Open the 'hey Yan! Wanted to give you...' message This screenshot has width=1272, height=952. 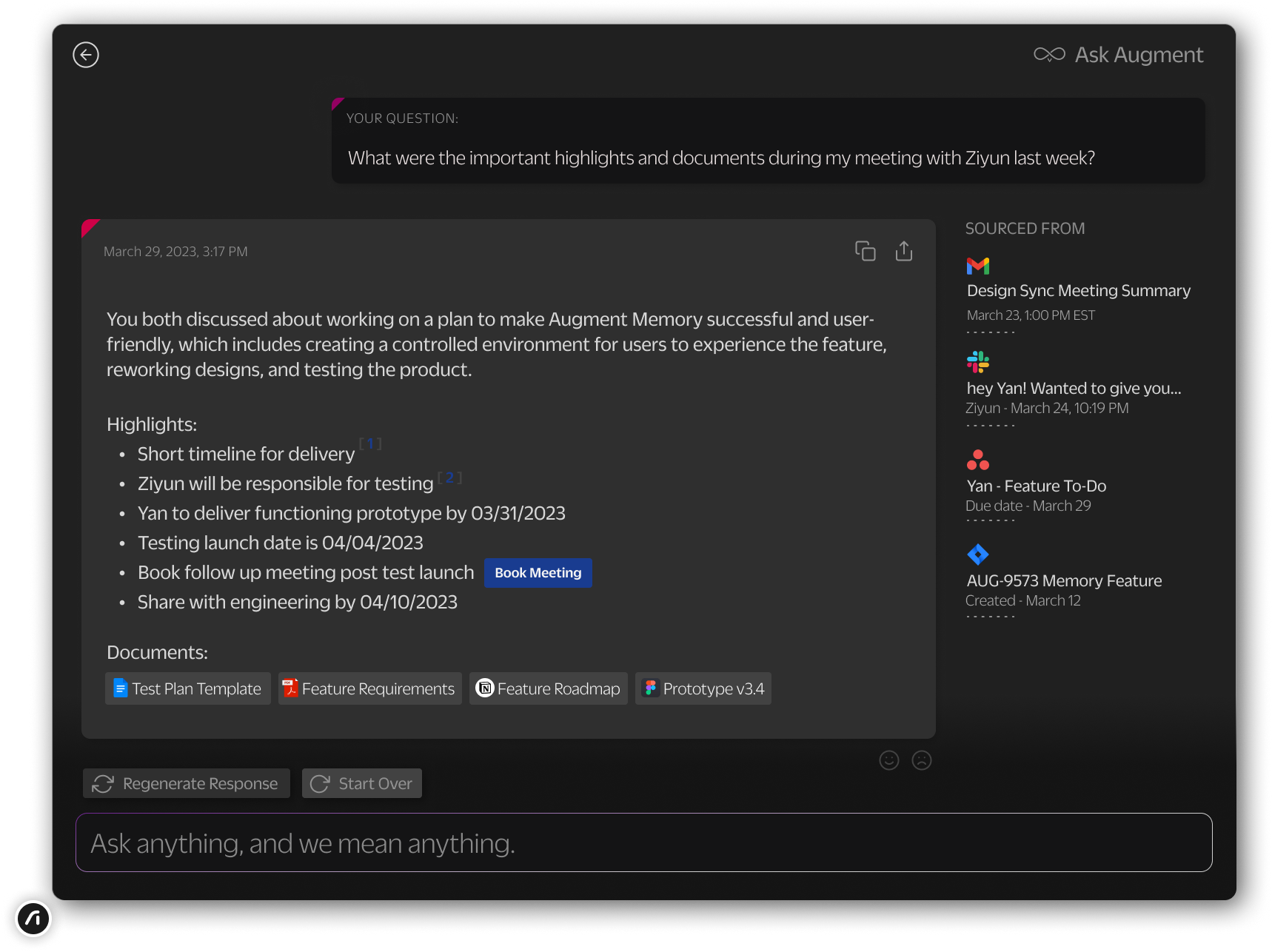click(x=1074, y=388)
